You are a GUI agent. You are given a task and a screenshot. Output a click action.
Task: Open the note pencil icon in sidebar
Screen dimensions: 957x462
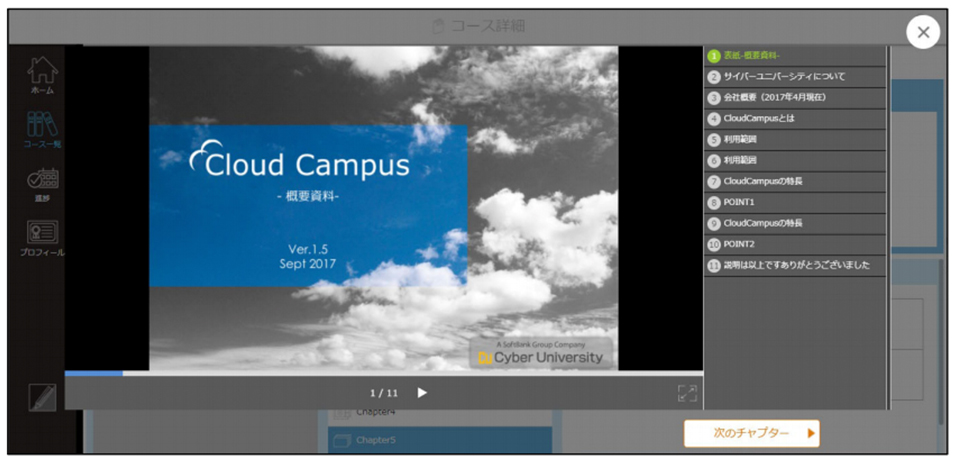(42, 398)
